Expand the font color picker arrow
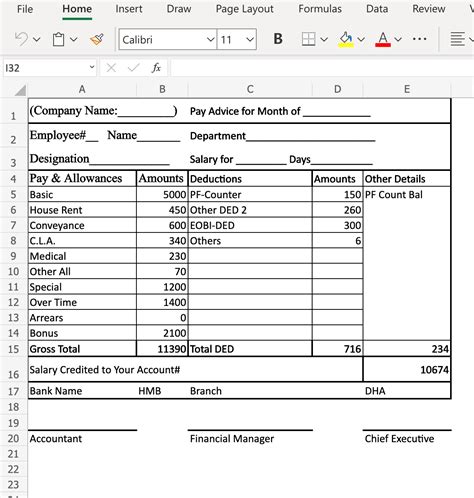This screenshot has height=498, width=474. [x=398, y=40]
